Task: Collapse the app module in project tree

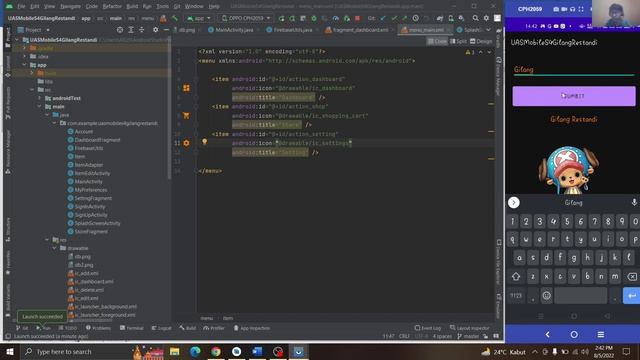Action: 25,65
